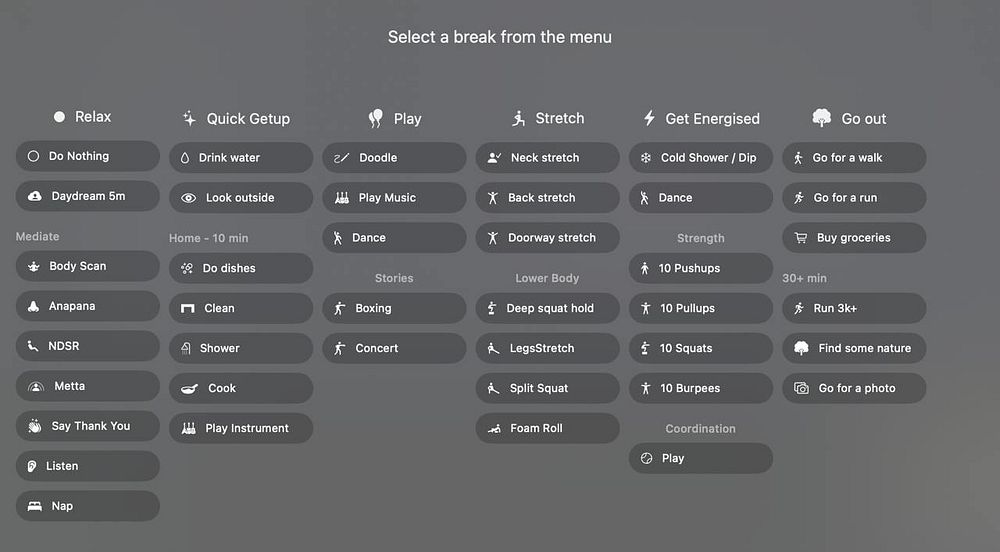Click the water drop icon beside Drink water
The image size is (1000, 552).
click(185, 158)
